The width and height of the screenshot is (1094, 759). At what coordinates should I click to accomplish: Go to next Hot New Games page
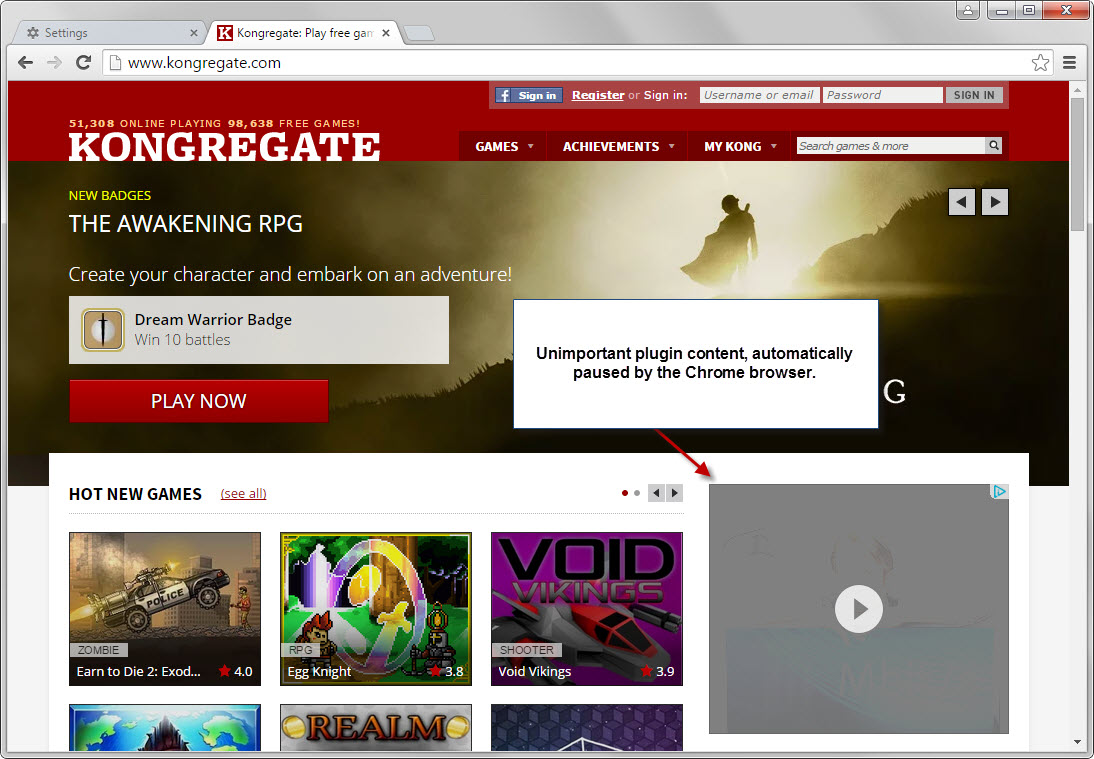coord(674,493)
